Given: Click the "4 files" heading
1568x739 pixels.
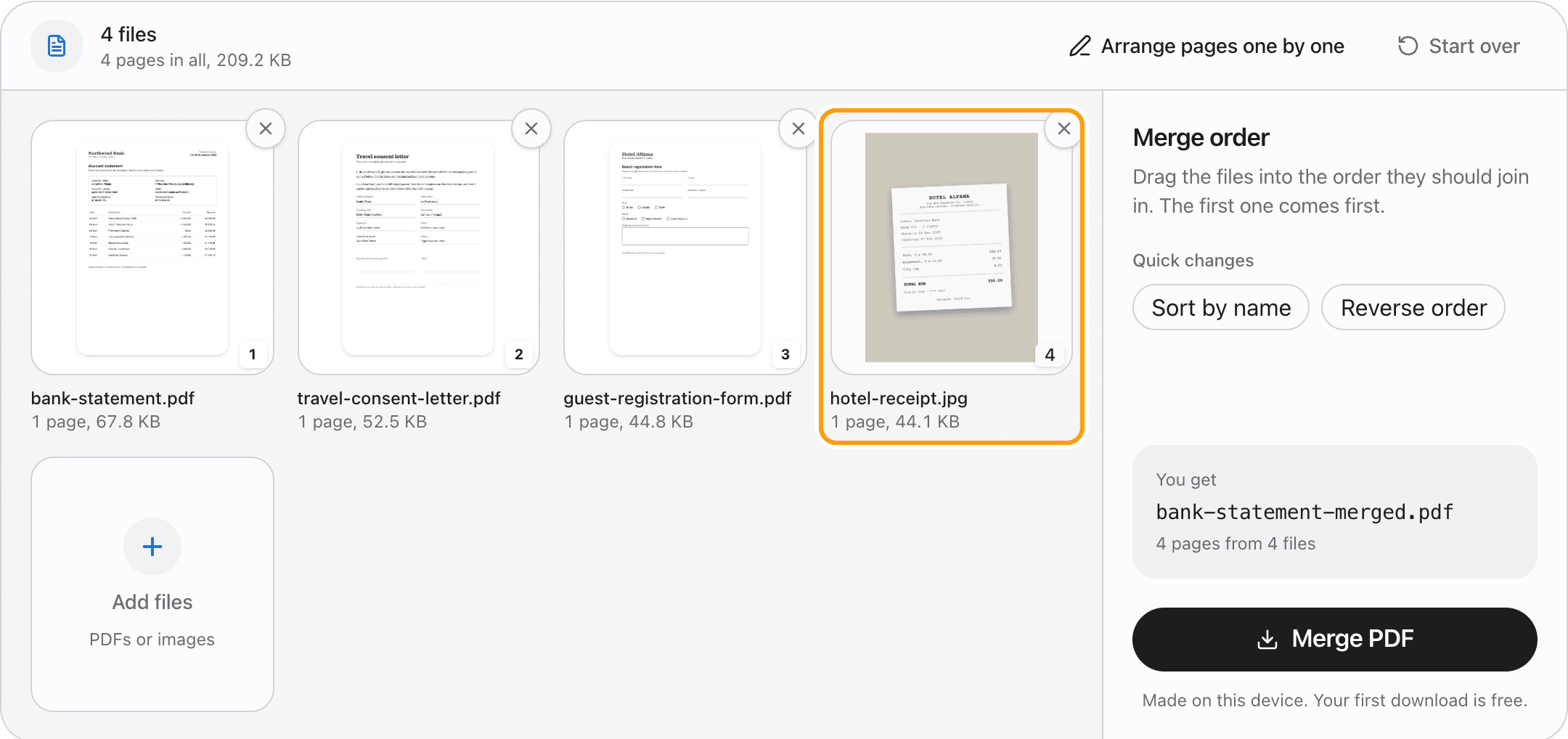Looking at the screenshot, I should click(128, 34).
